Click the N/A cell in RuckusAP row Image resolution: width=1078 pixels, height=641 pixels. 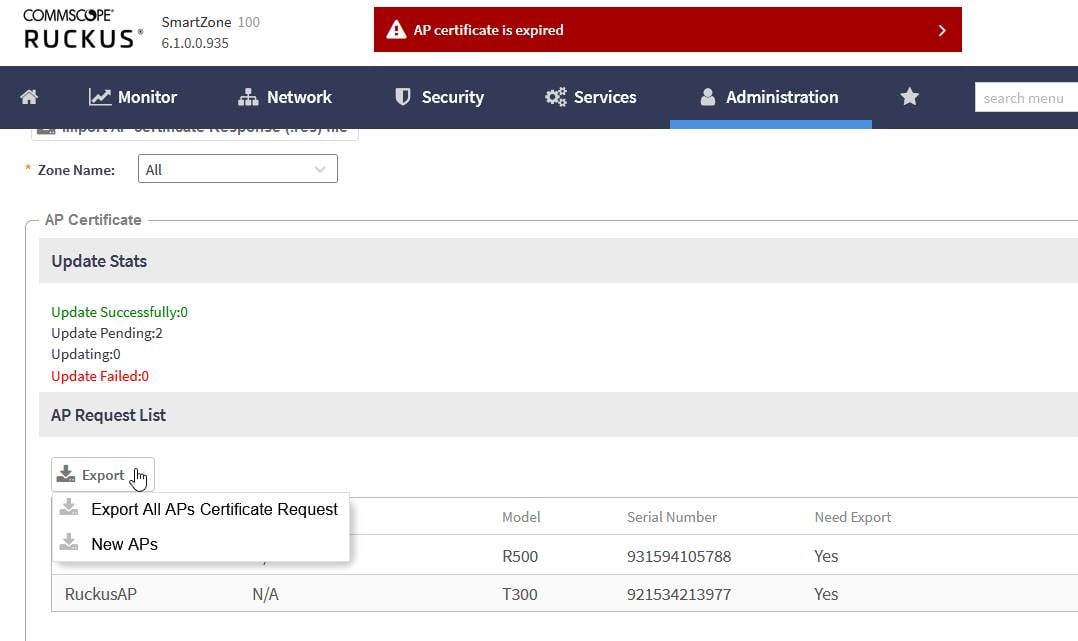click(265, 594)
